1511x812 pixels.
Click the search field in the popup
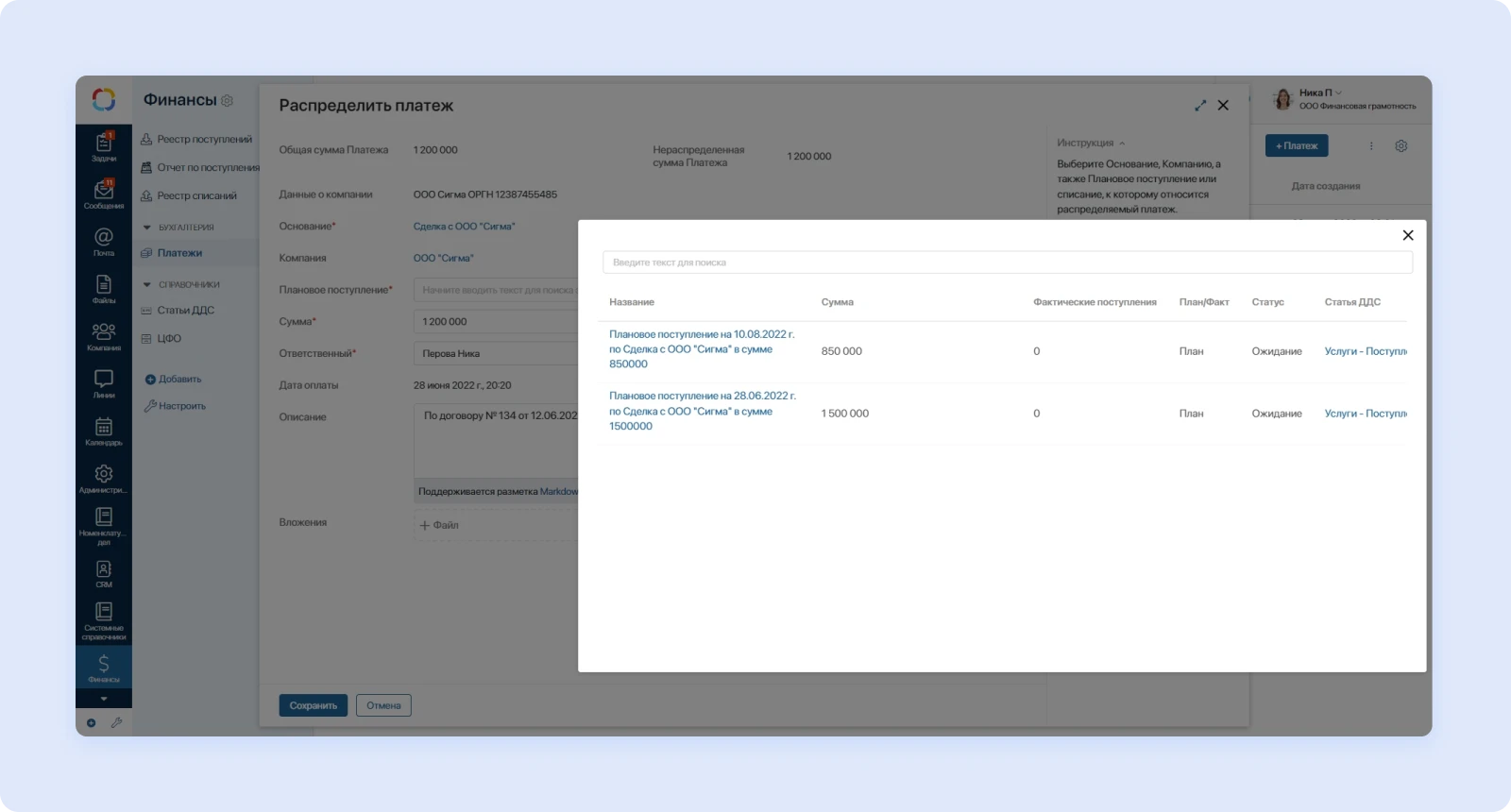click(1007, 262)
